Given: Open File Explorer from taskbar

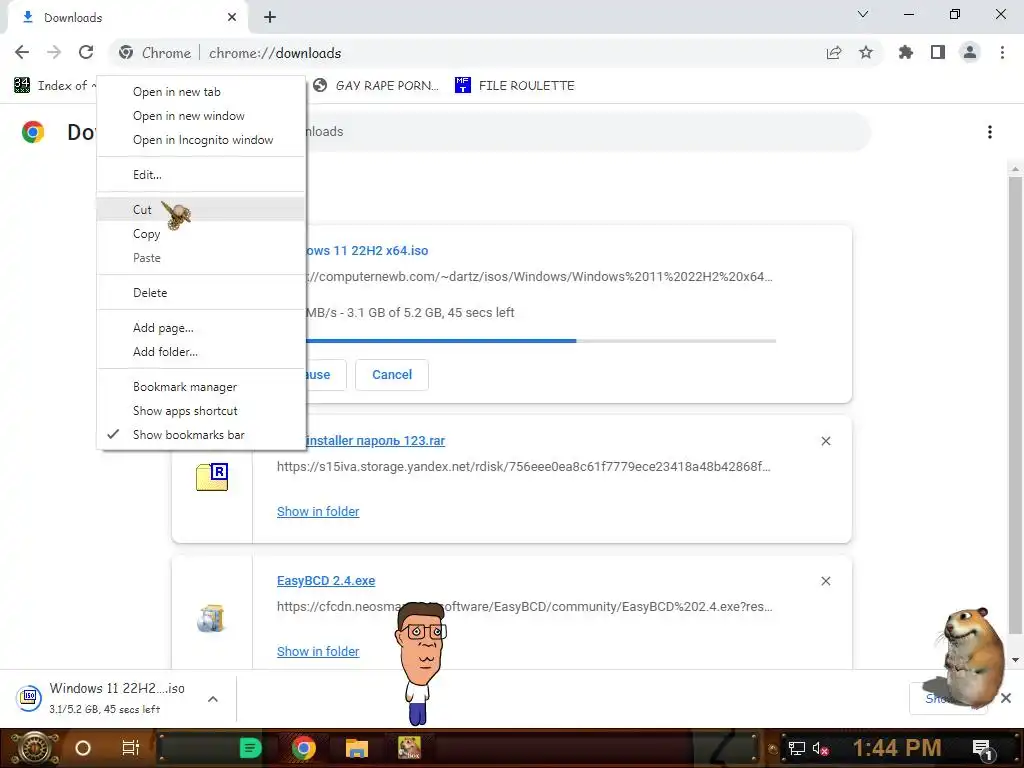Looking at the screenshot, I should (x=357, y=748).
